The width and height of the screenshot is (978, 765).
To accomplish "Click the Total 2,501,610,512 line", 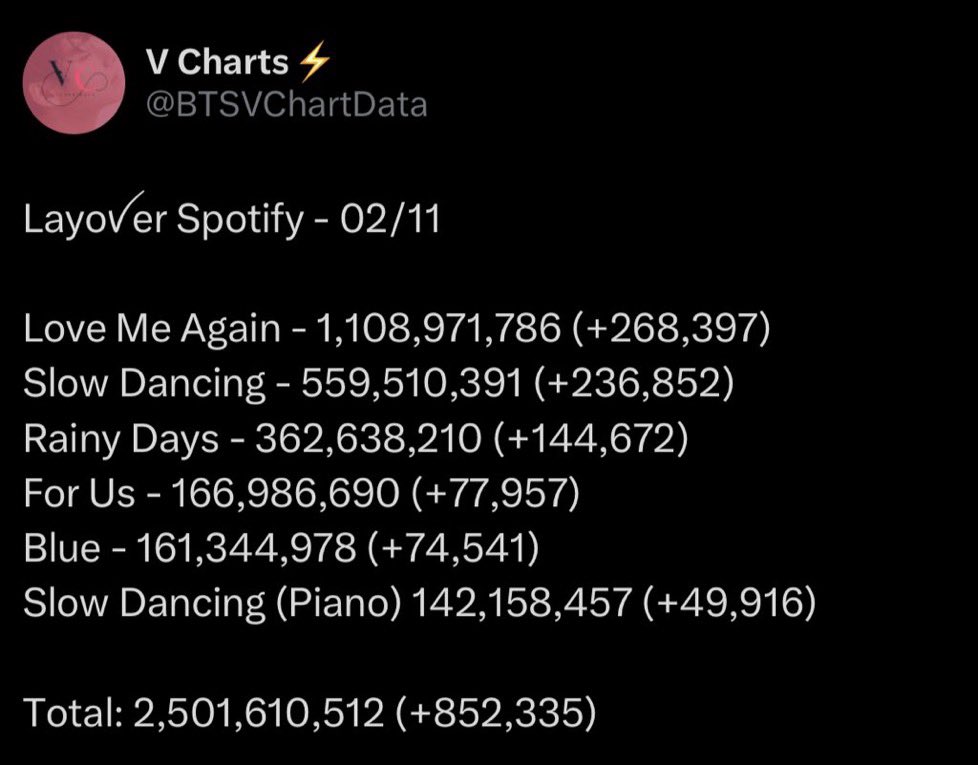I will pyautogui.click(x=310, y=712).
